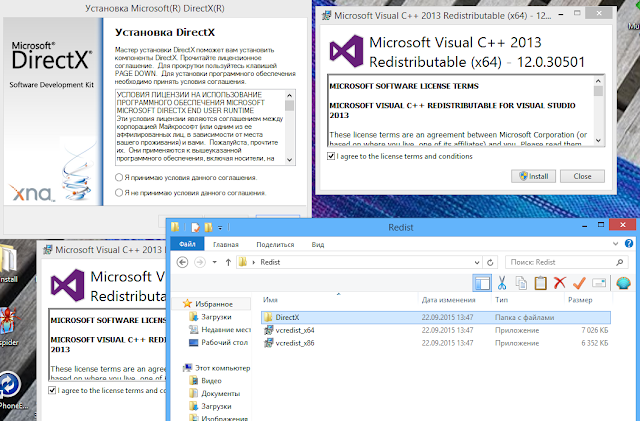Screen dimensions: 640x421
Task: Click Install in VC++ x64 installer
Action: 533,176
